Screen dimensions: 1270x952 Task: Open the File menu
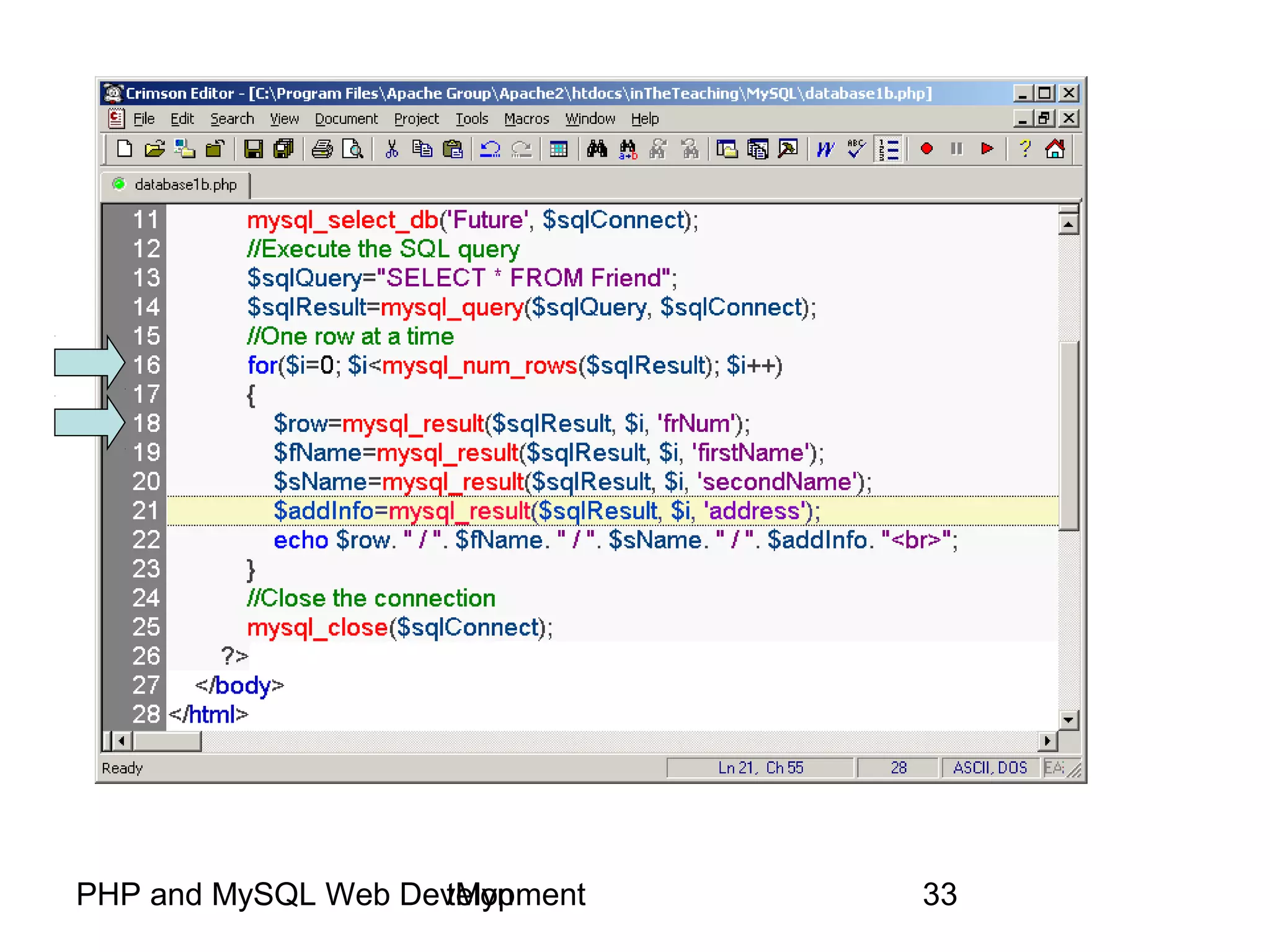coord(144,118)
